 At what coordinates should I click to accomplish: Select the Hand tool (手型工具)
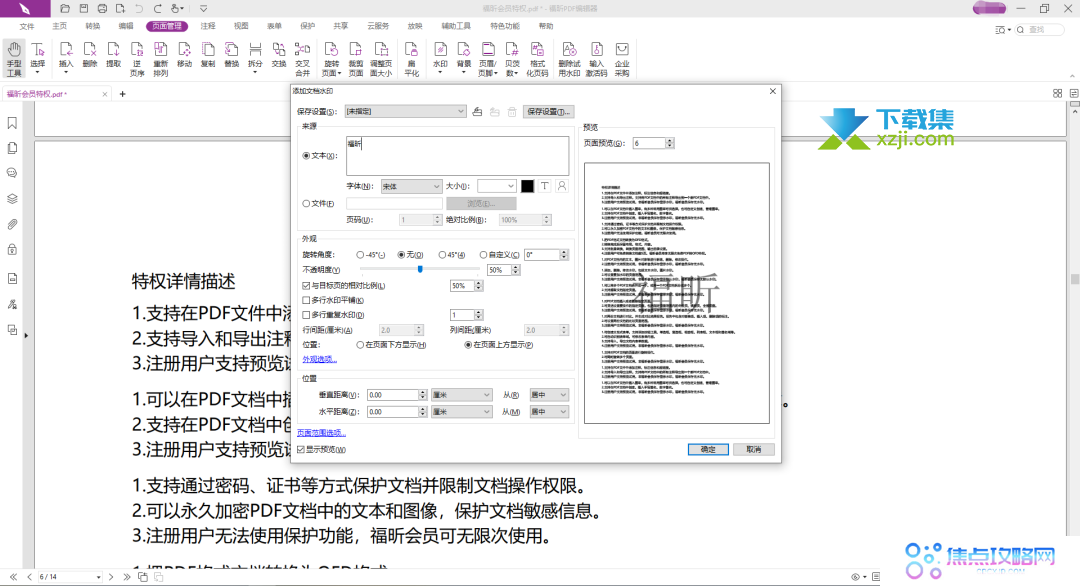pos(14,59)
